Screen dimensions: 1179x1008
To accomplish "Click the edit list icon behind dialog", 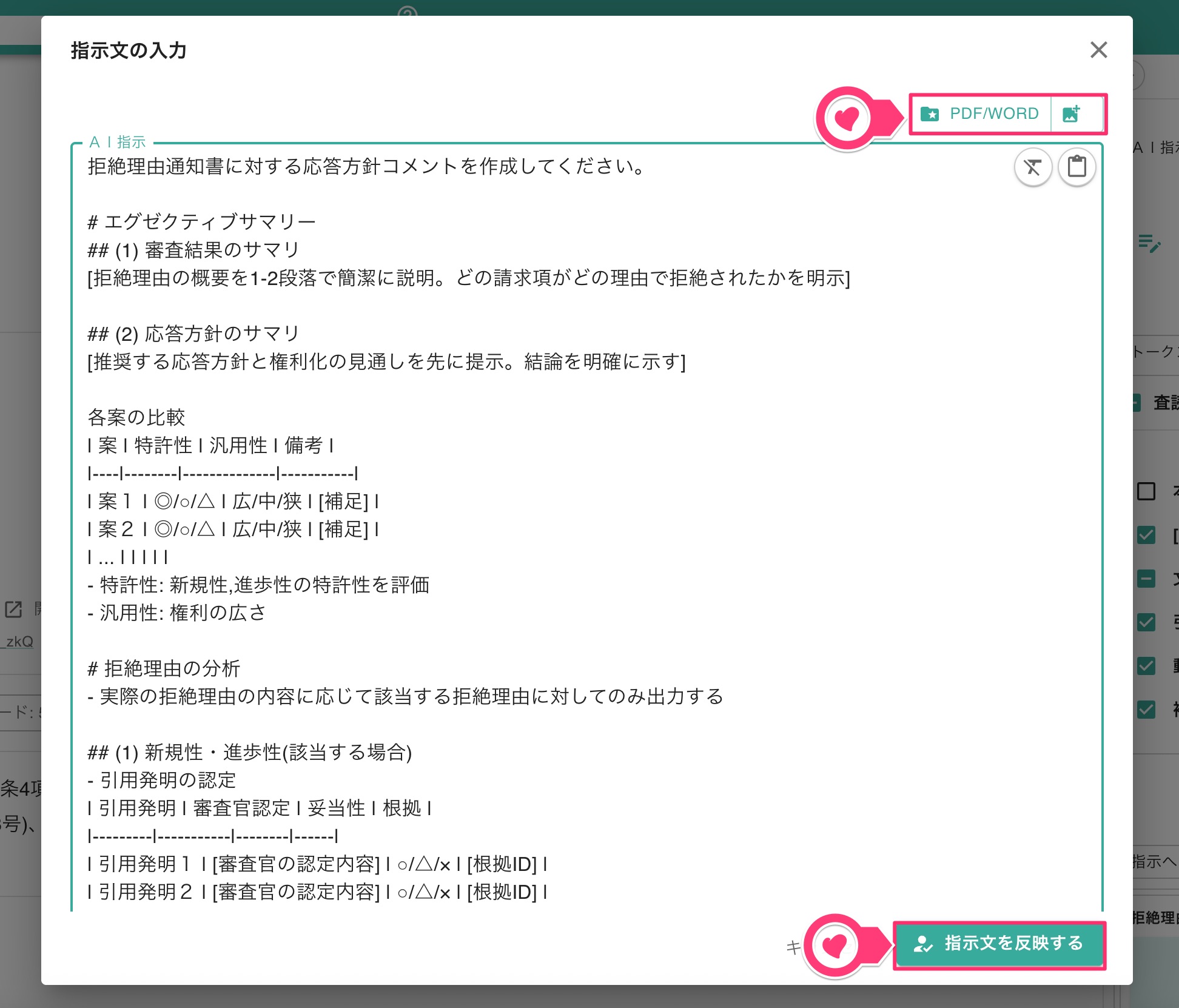I will point(1149,243).
